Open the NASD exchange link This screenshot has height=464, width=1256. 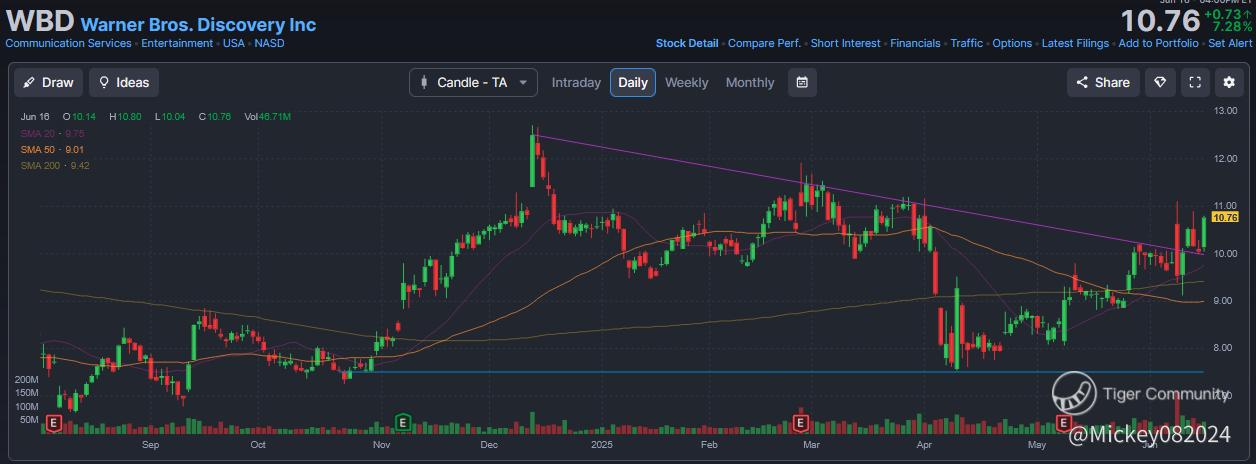click(270, 43)
